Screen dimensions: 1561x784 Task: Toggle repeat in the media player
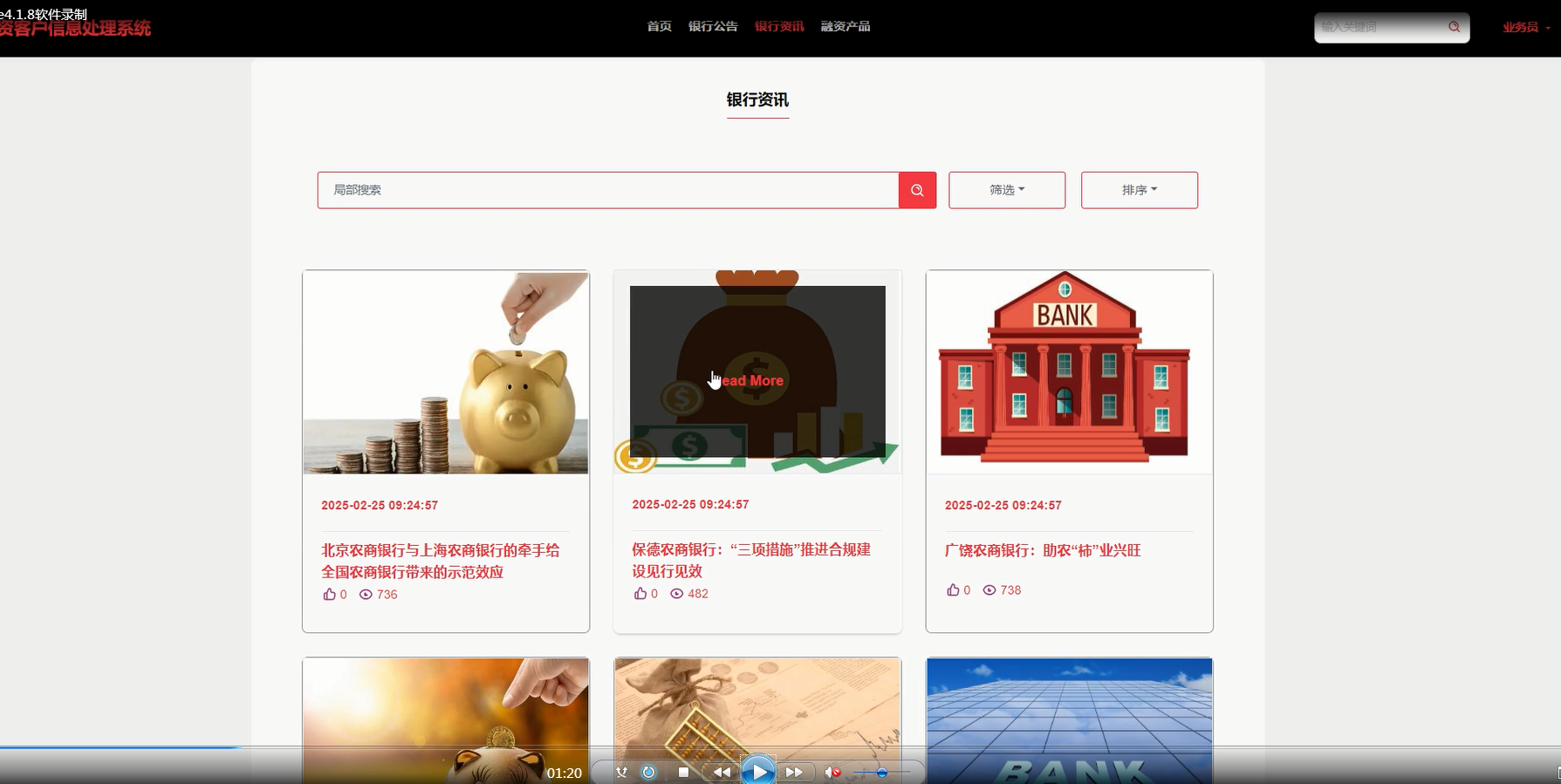point(648,773)
